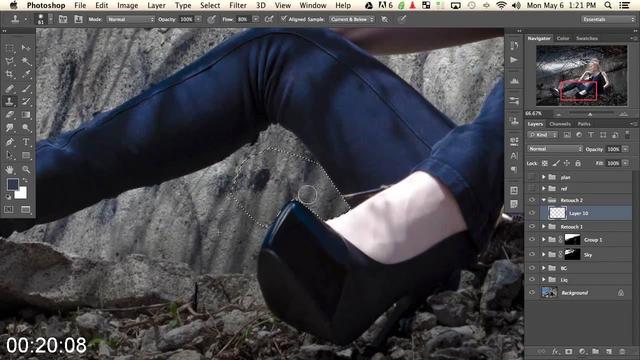
Task: Switch to the Channels tab
Action: [560, 124]
